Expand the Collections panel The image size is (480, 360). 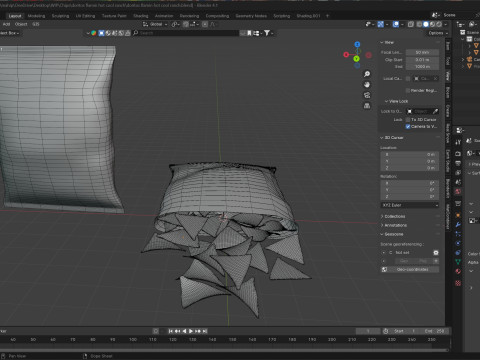[x=393, y=216]
